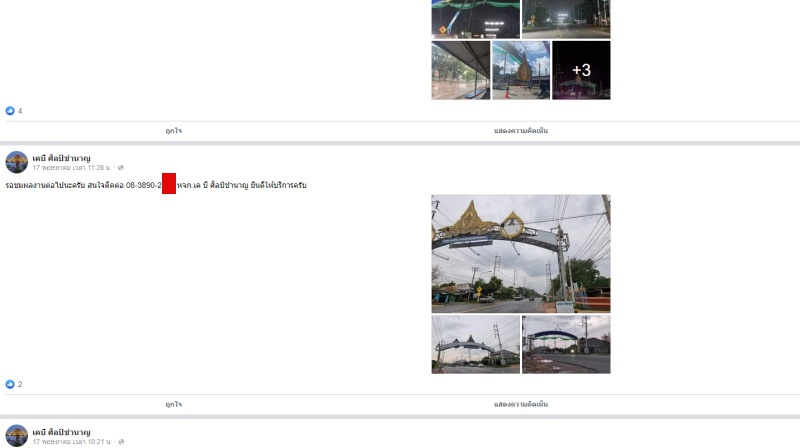Open the roofed walkway photo beside the +3 tile
800x448 pixels.
click(461, 70)
